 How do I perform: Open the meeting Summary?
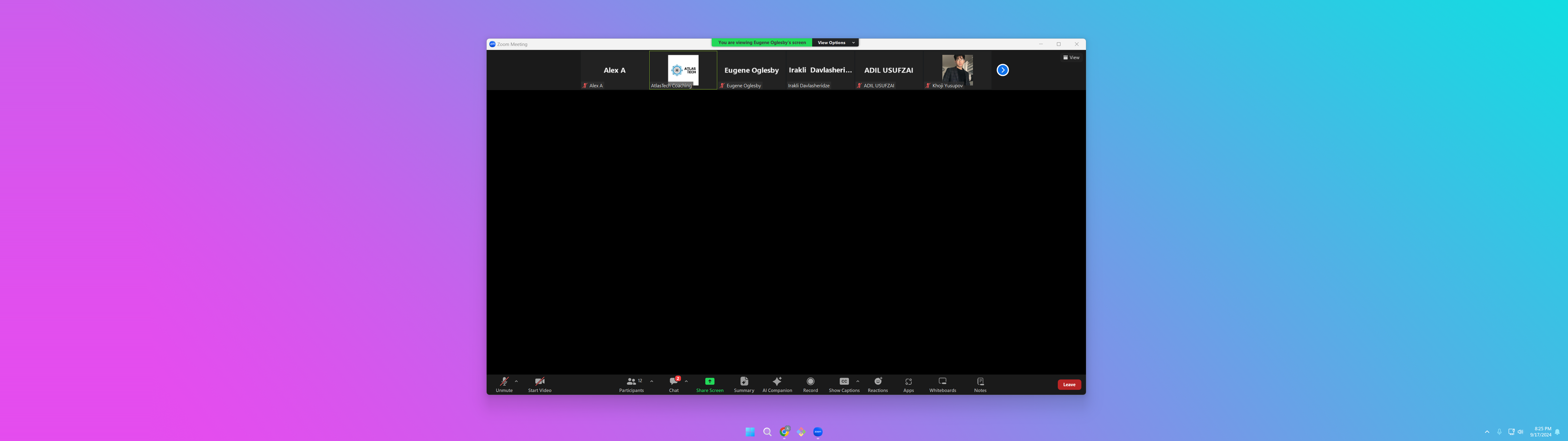(744, 384)
